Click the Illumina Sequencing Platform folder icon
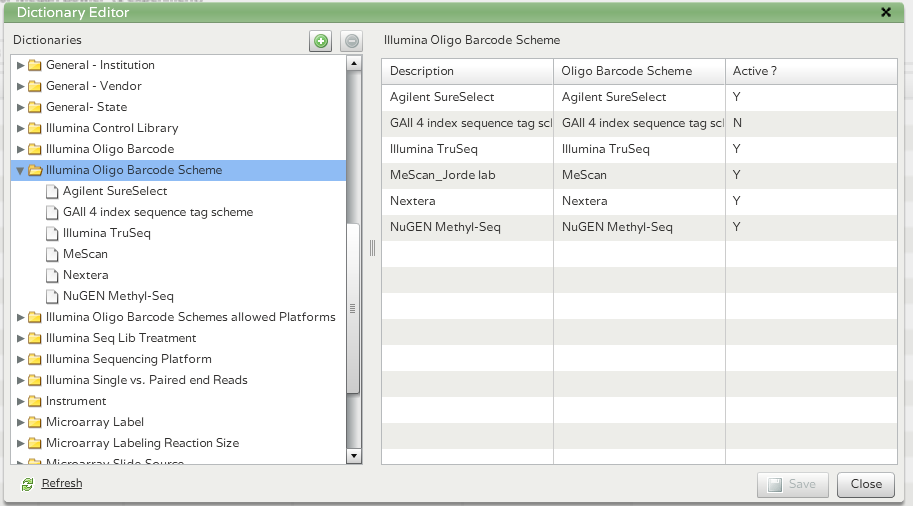This screenshot has height=506, width=913. coord(35,359)
